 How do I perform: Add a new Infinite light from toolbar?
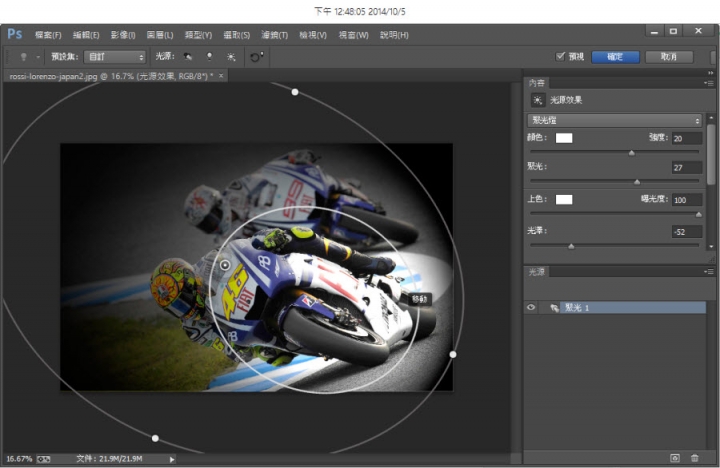pos(231,57)
